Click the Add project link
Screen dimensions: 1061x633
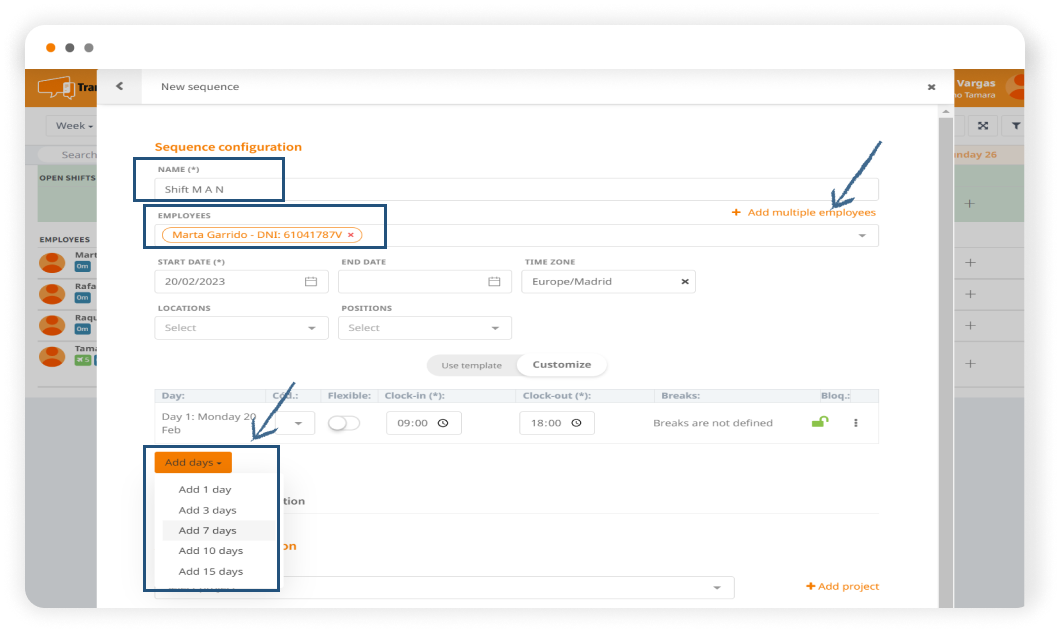[x=842, y=586]
